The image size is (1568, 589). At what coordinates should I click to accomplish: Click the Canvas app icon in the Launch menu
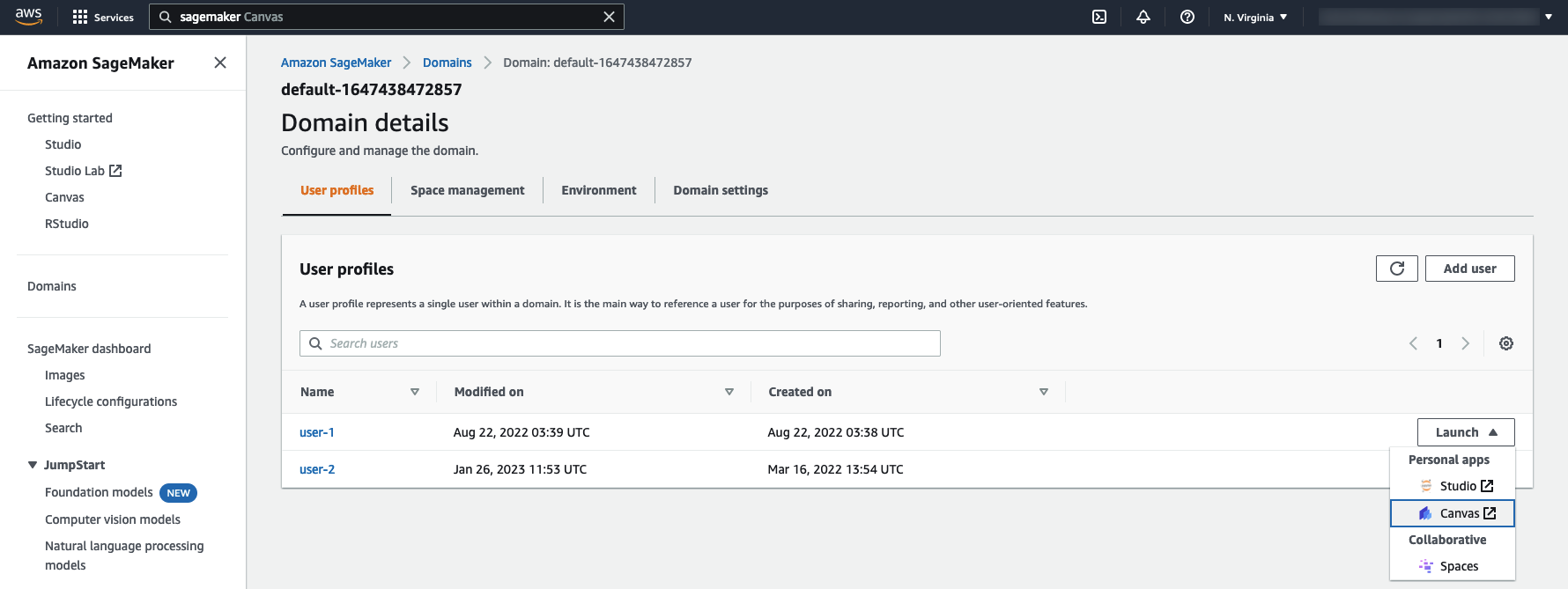1425,513
